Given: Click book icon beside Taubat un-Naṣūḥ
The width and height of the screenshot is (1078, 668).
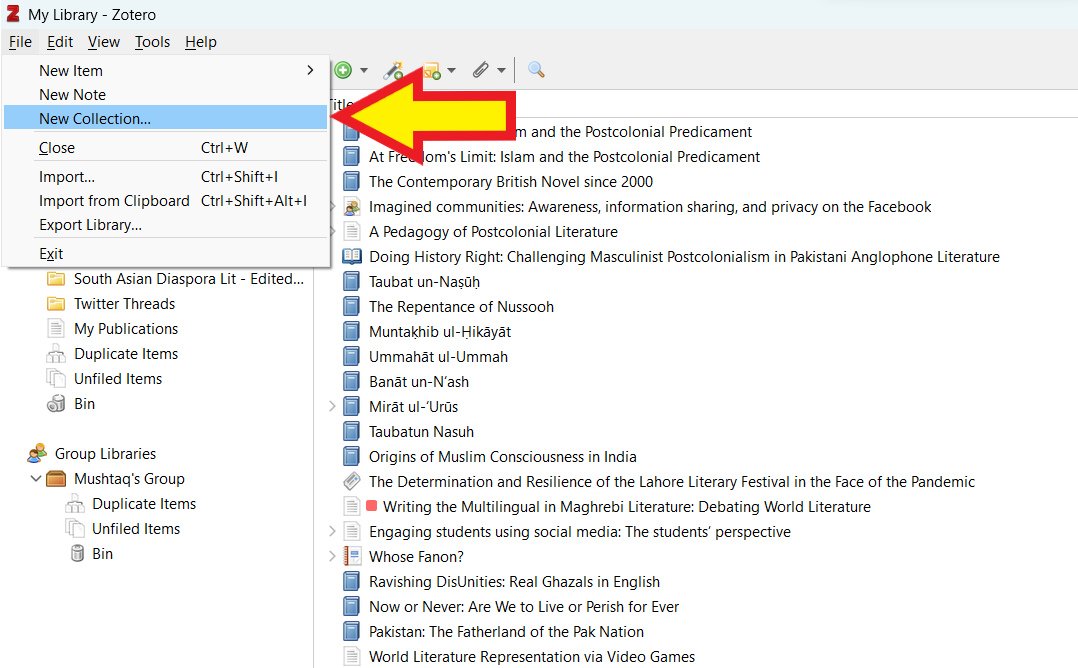Looking at the screenshot, I should (x=351, y=282).
